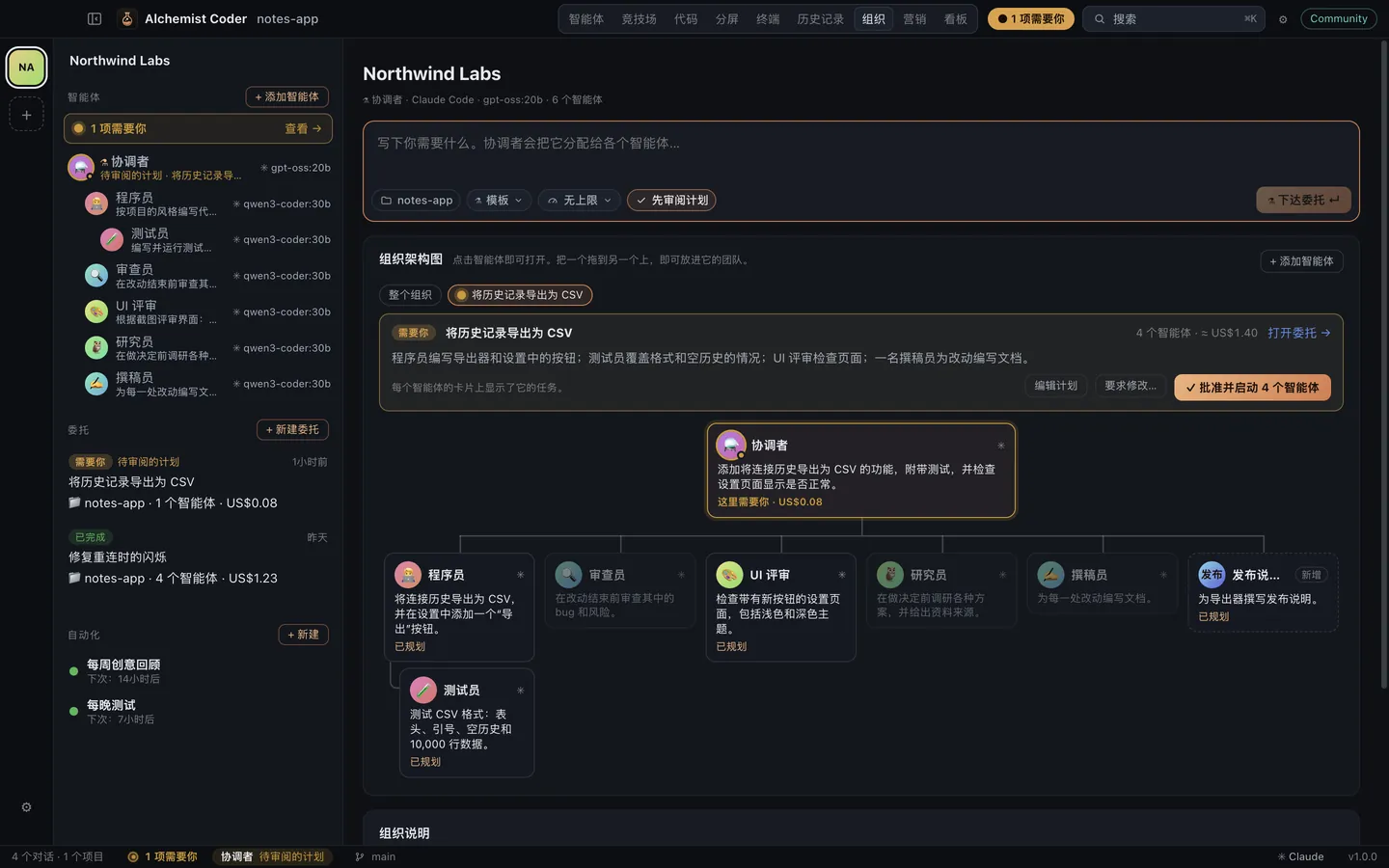Click 协调者 avatar in sidebar list
The width and height of the screenshot is (1389, 868).
(x=80, y=167)
